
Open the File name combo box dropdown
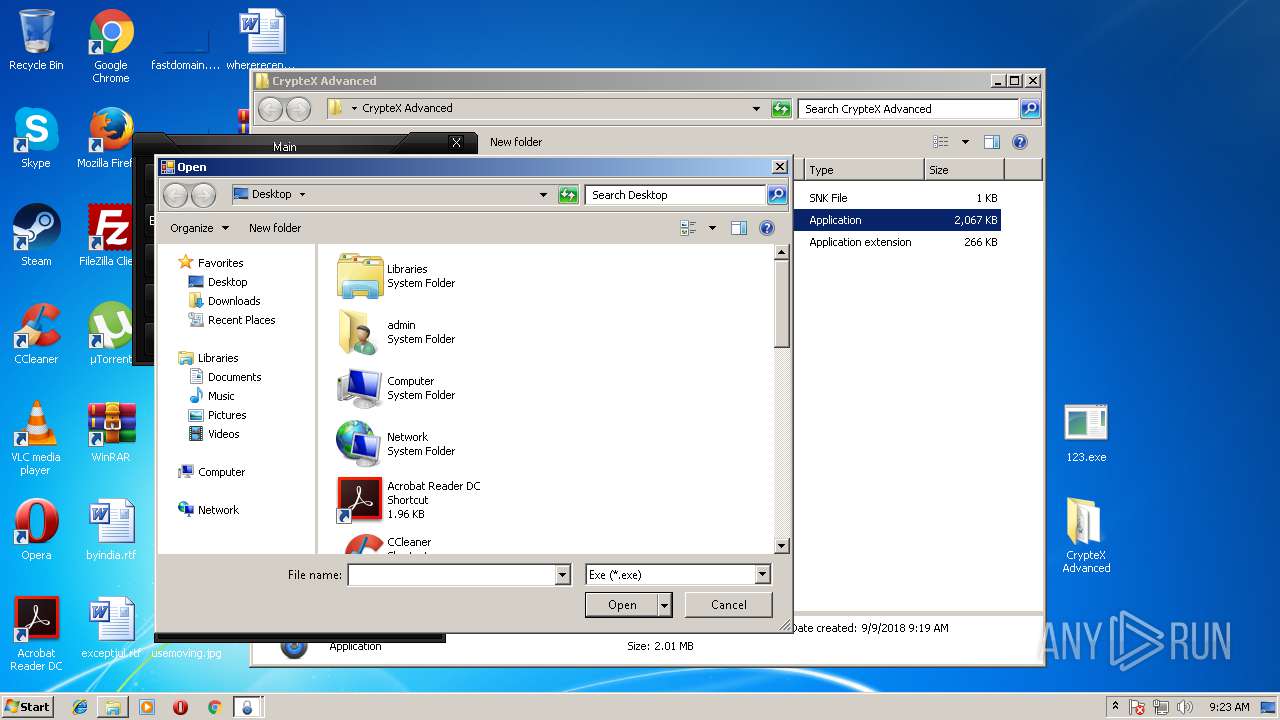[x=561, y=575]
